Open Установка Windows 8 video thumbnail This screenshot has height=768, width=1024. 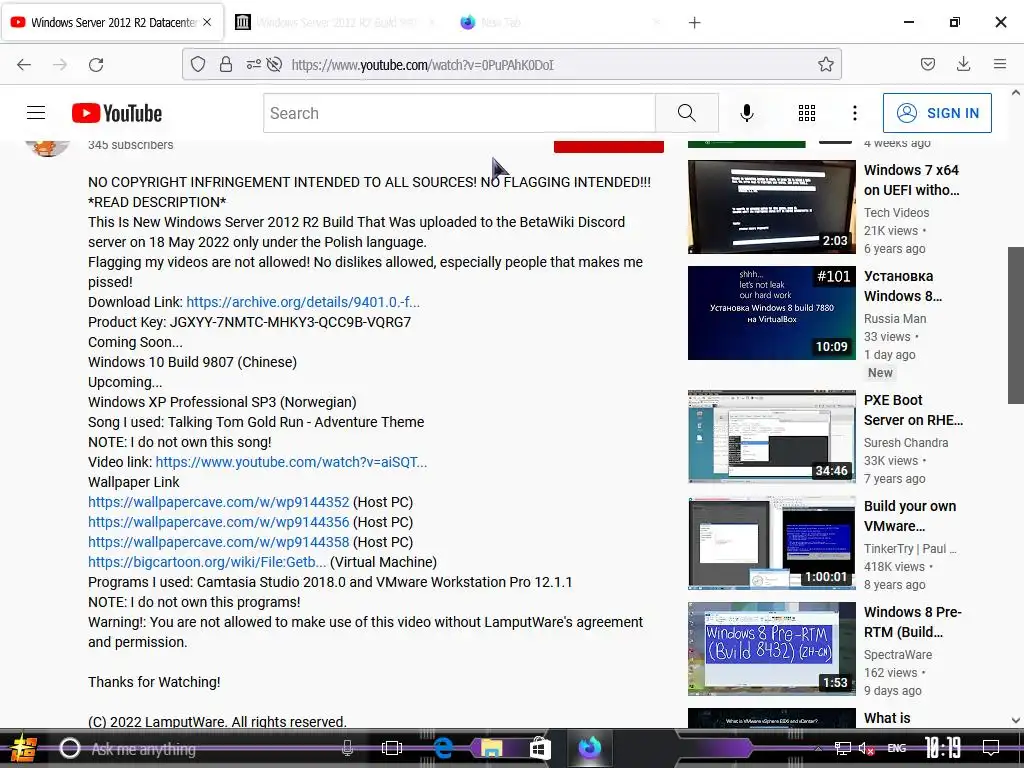(771, 313)
